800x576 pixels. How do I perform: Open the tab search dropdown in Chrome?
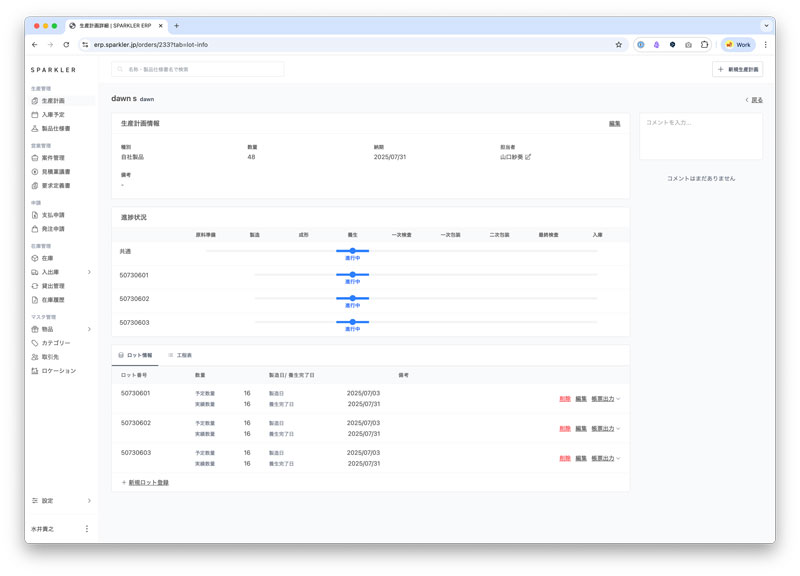point(766,26)
